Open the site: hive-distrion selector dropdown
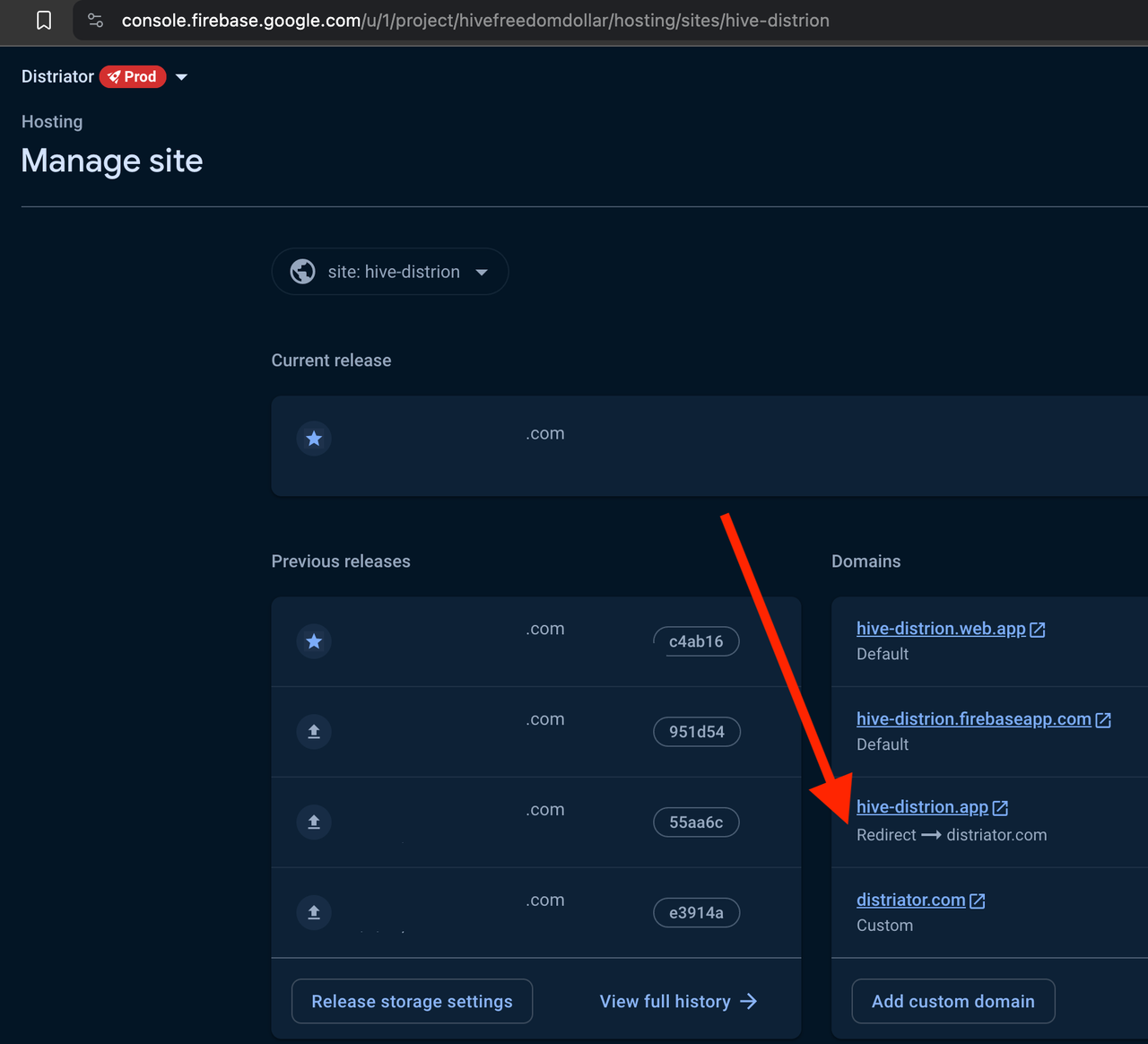The height and width of the screenshot is (1044, 1148). 390,272
